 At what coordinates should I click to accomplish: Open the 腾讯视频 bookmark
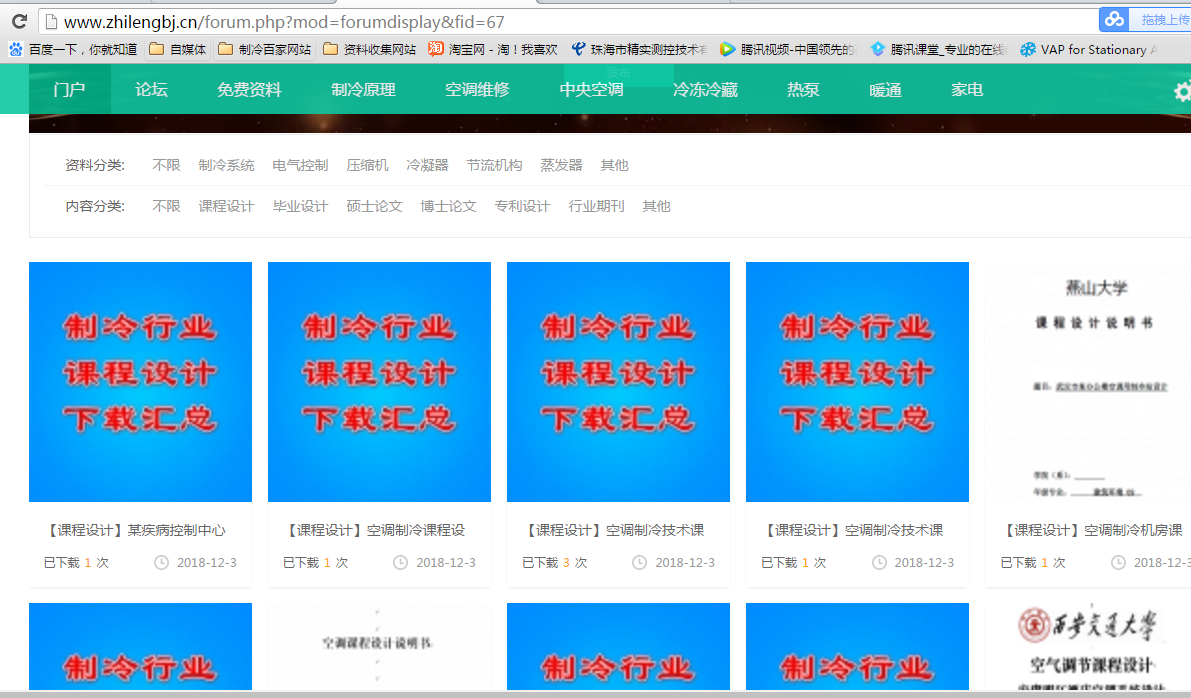click(787, 49)
